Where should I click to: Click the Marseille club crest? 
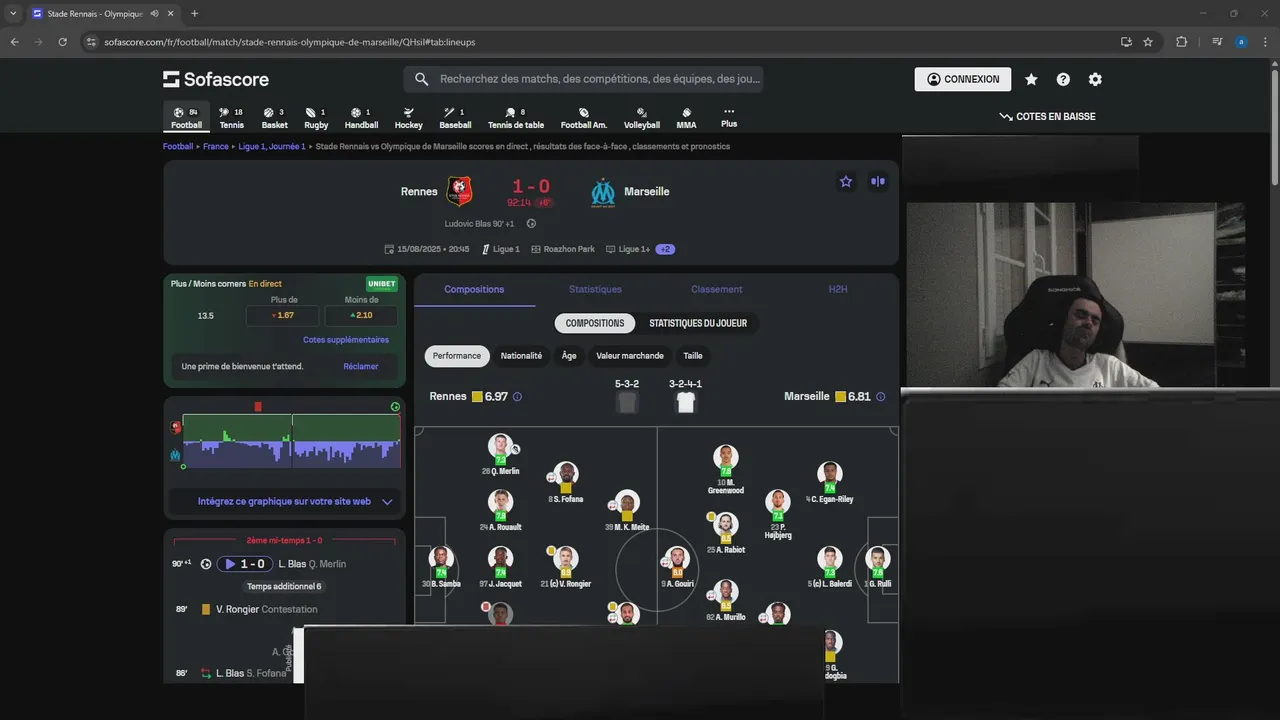602,191
